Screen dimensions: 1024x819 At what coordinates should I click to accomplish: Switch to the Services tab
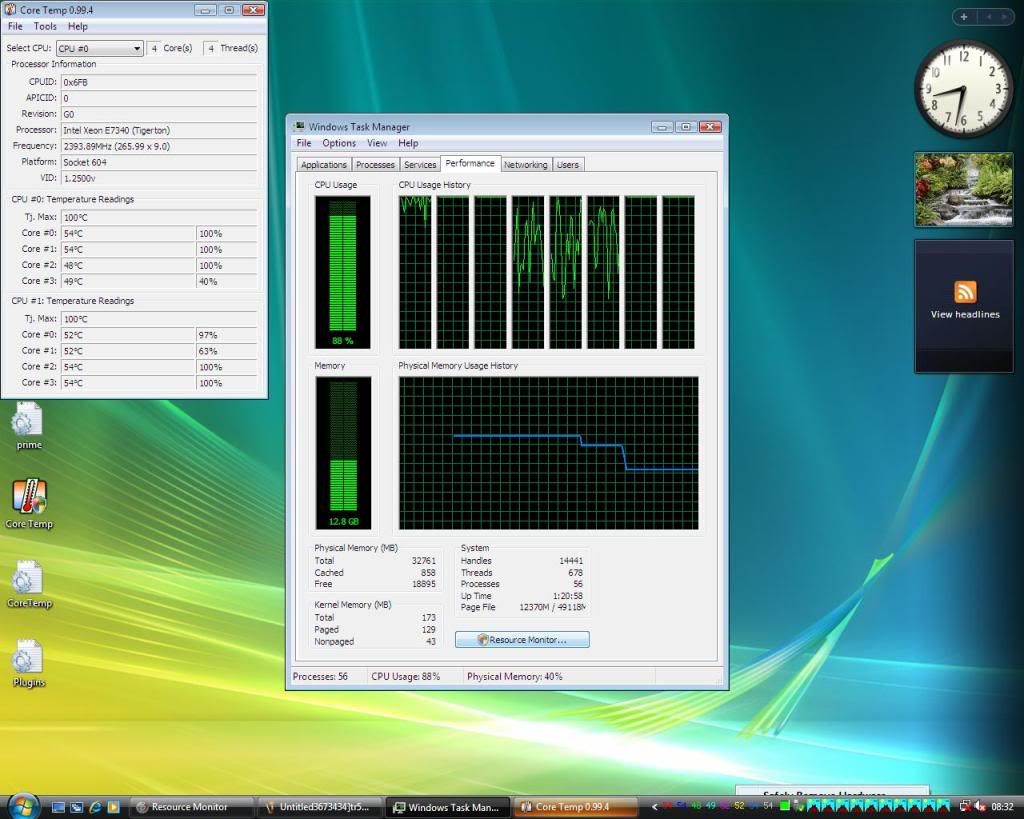coord(420,165)
